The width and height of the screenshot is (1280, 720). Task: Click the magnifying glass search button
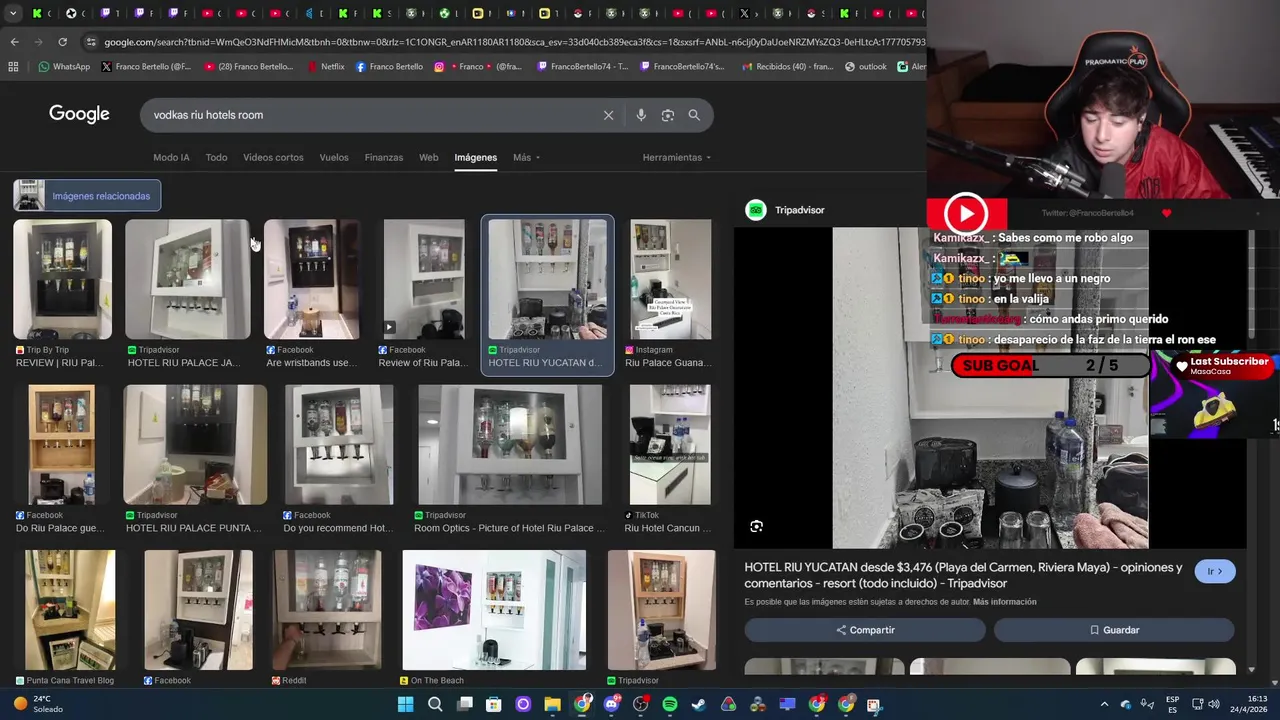tap(694, 115)
